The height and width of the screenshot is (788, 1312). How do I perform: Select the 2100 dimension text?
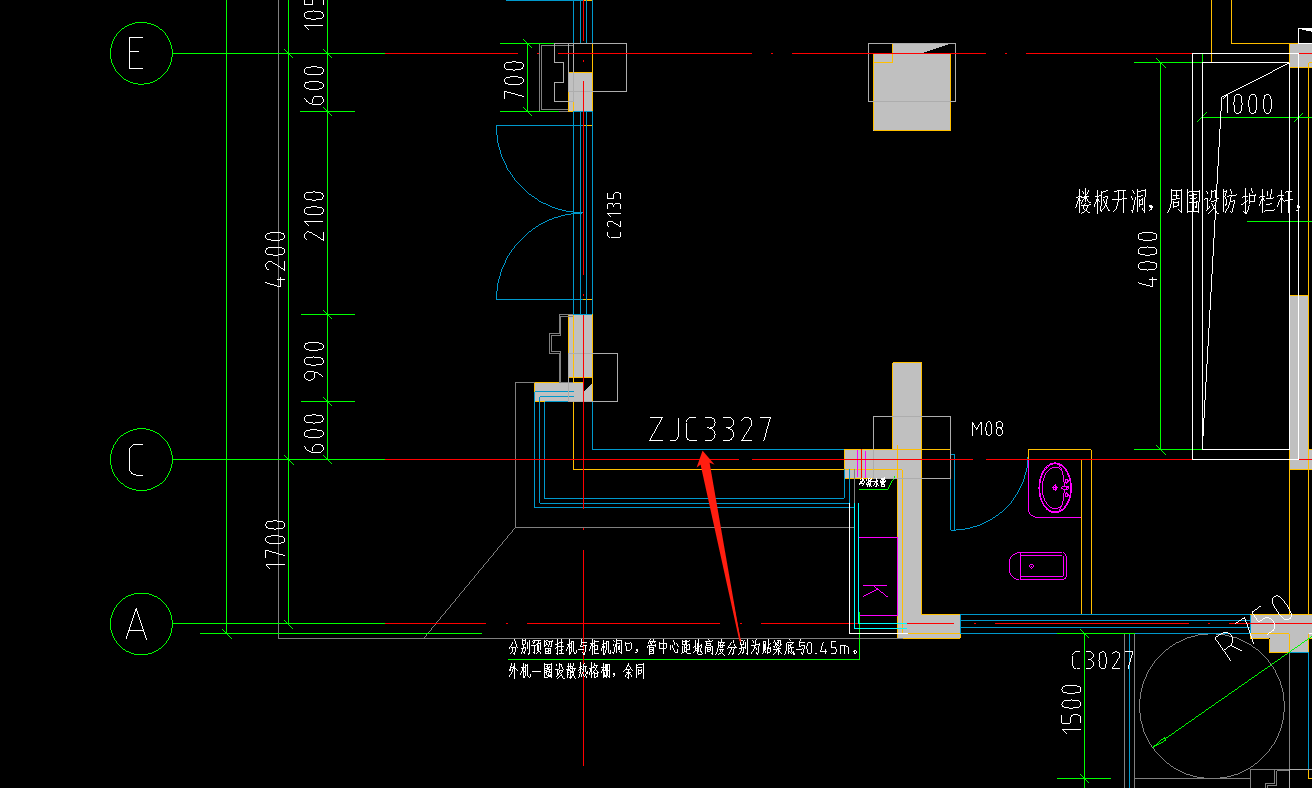(x=314, y=216)
